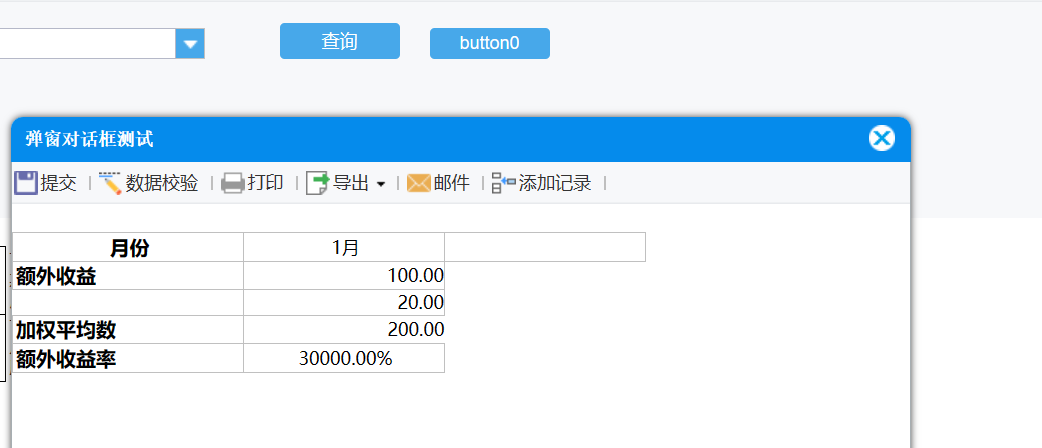Click the 添加记录 insert row icon
The height and width of the screenshot is (448, 1042).
click(x=504, y=183)
